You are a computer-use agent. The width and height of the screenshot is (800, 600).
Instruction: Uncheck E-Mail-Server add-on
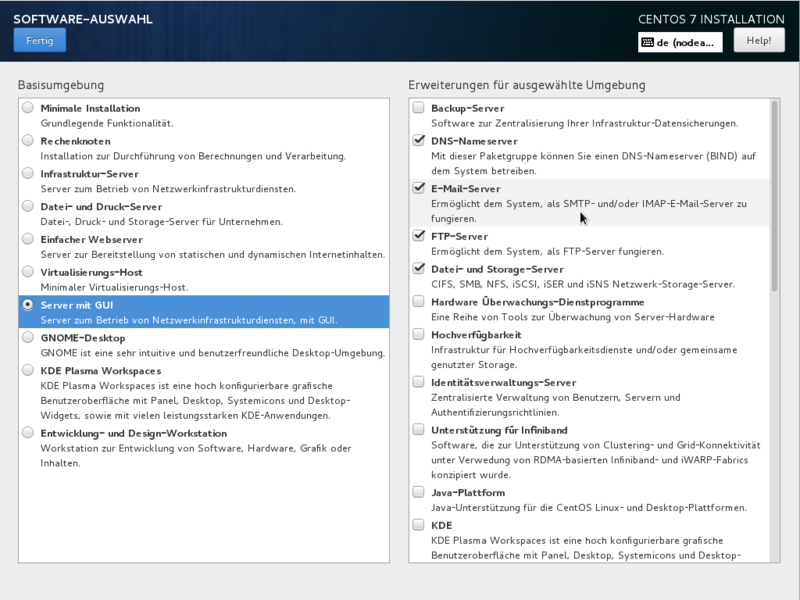418,188
